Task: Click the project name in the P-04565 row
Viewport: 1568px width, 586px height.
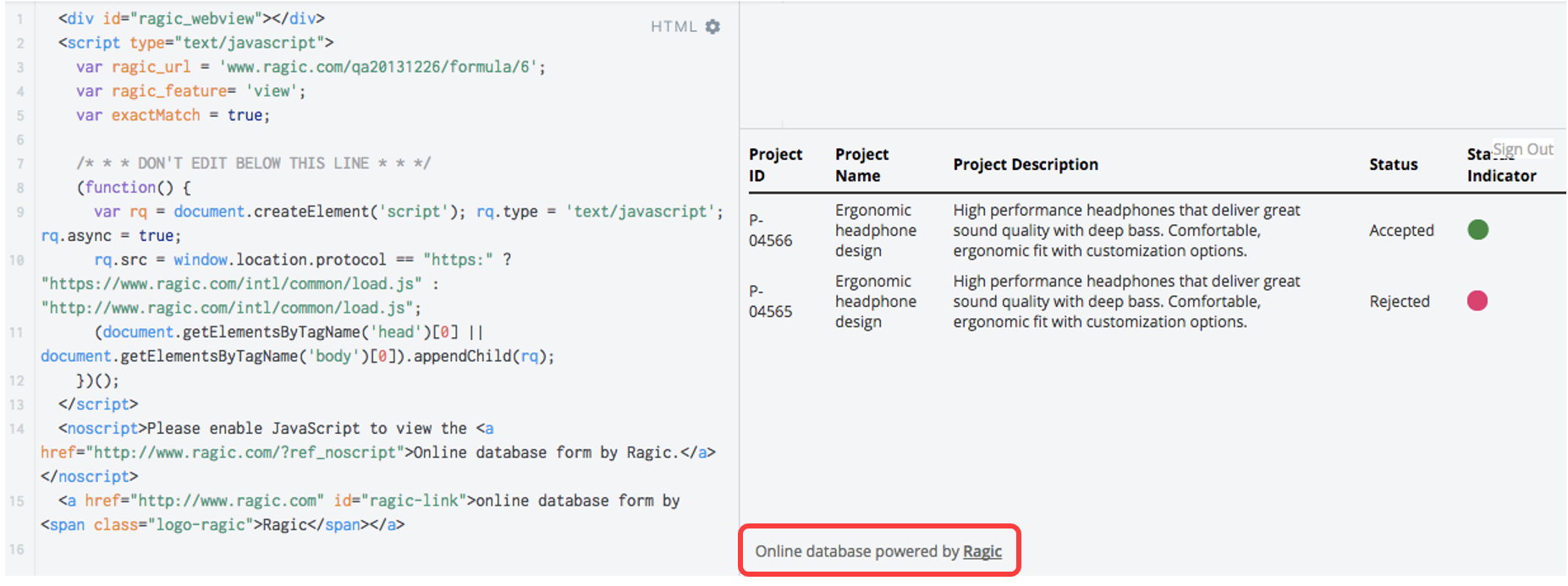Action: pos(876,301)
